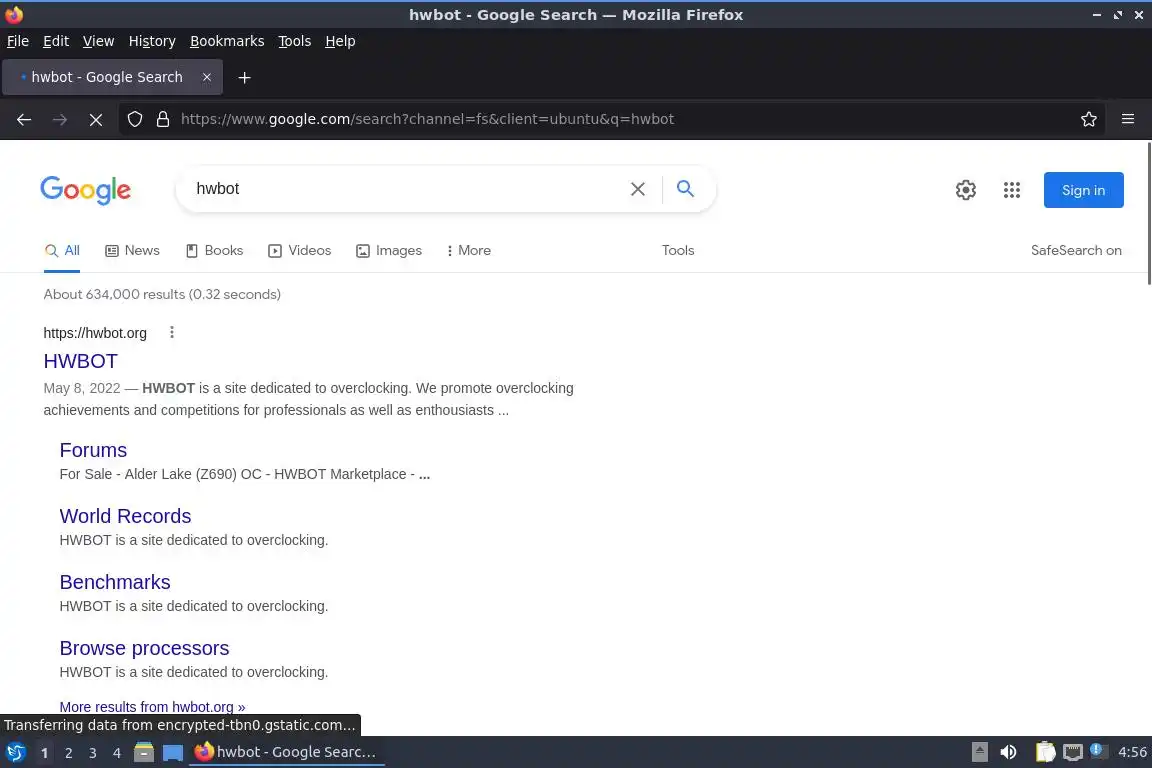Image resolution: width=1152 pixels, height=768 pixels.
Task: Open the HWBOT result title link
Action: click(x=80, y=362)
